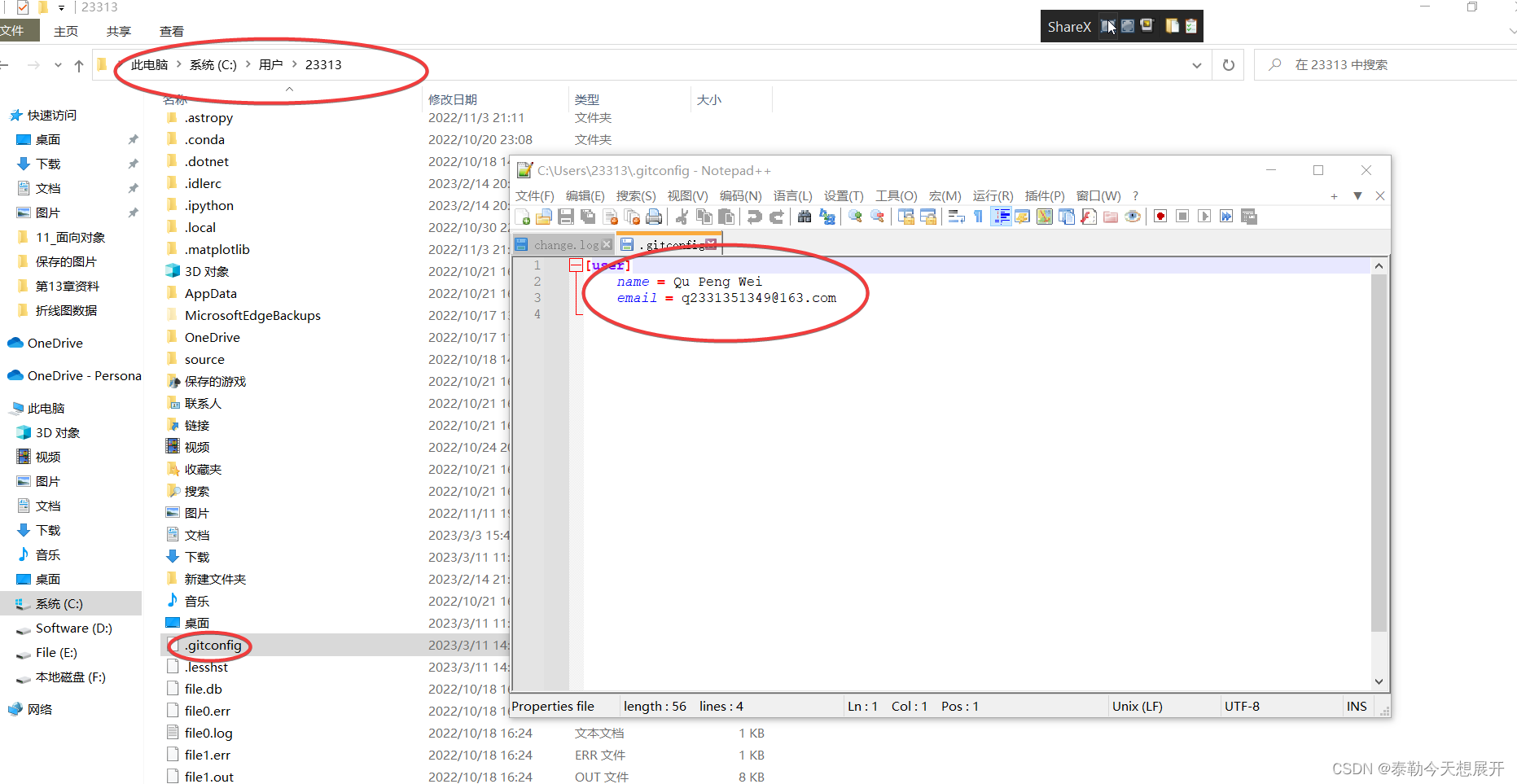
Task: Open recent locations dropdown next to forward arrow
Action: 58,65
